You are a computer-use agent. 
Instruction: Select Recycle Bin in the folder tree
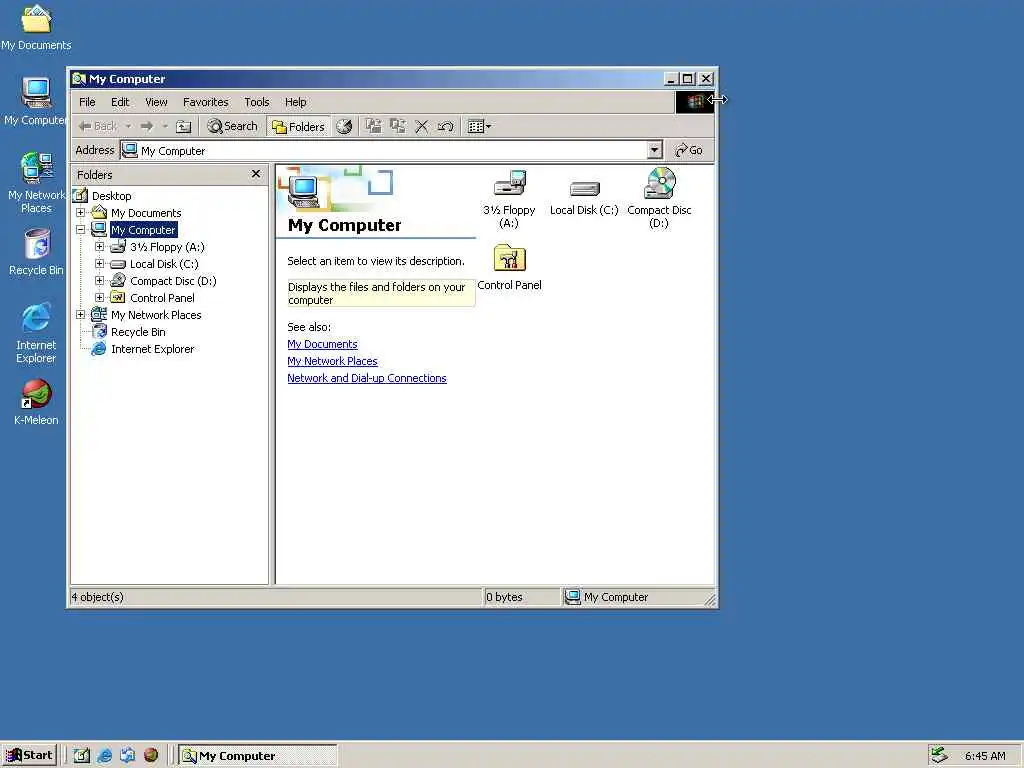(x=138, y=332)
